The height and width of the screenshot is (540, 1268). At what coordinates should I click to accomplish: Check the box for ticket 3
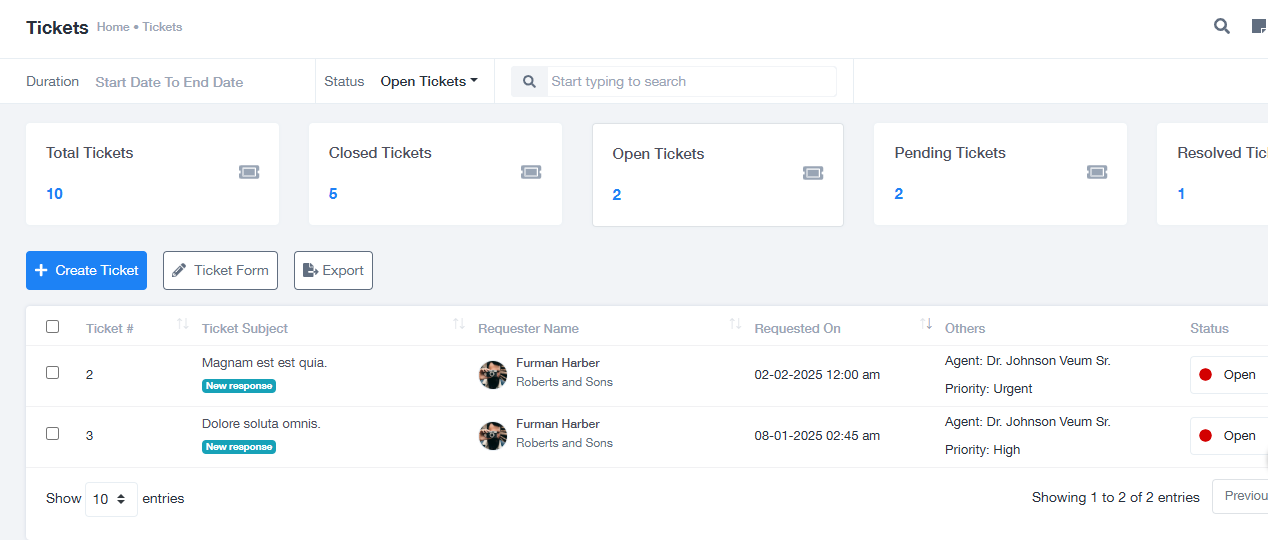click(53, 434)
